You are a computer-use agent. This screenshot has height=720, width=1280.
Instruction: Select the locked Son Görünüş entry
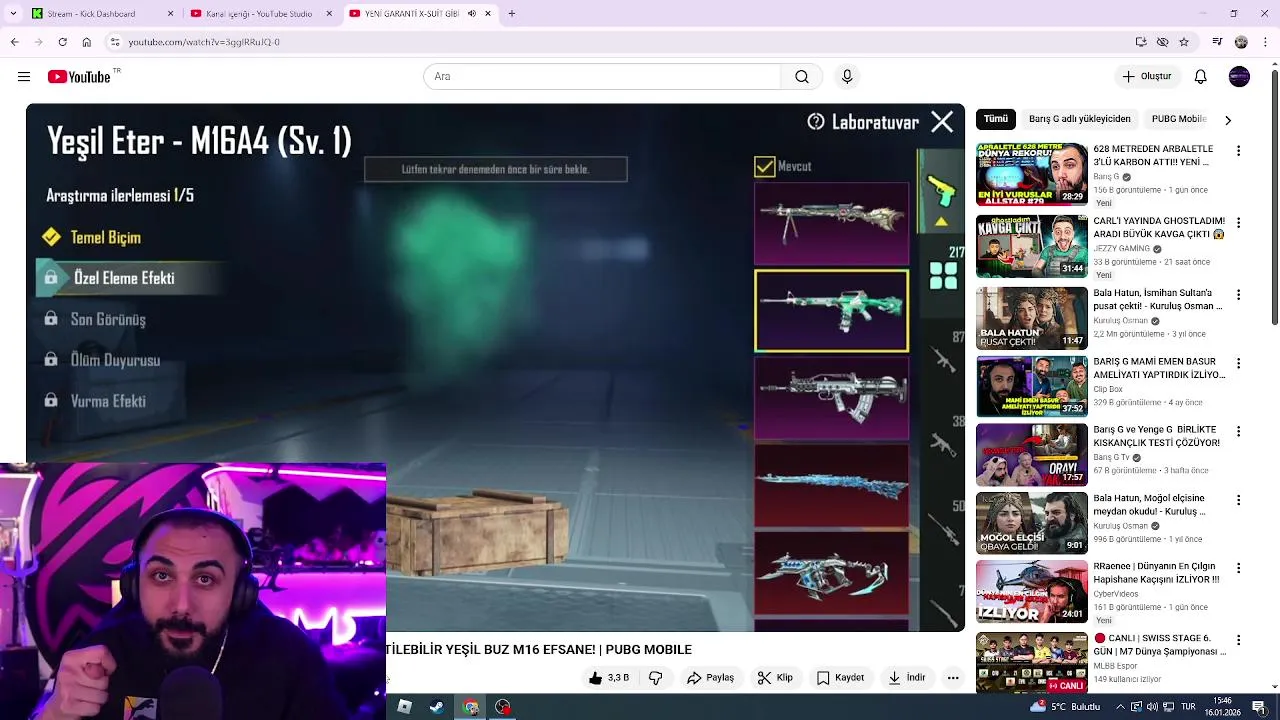108,319
